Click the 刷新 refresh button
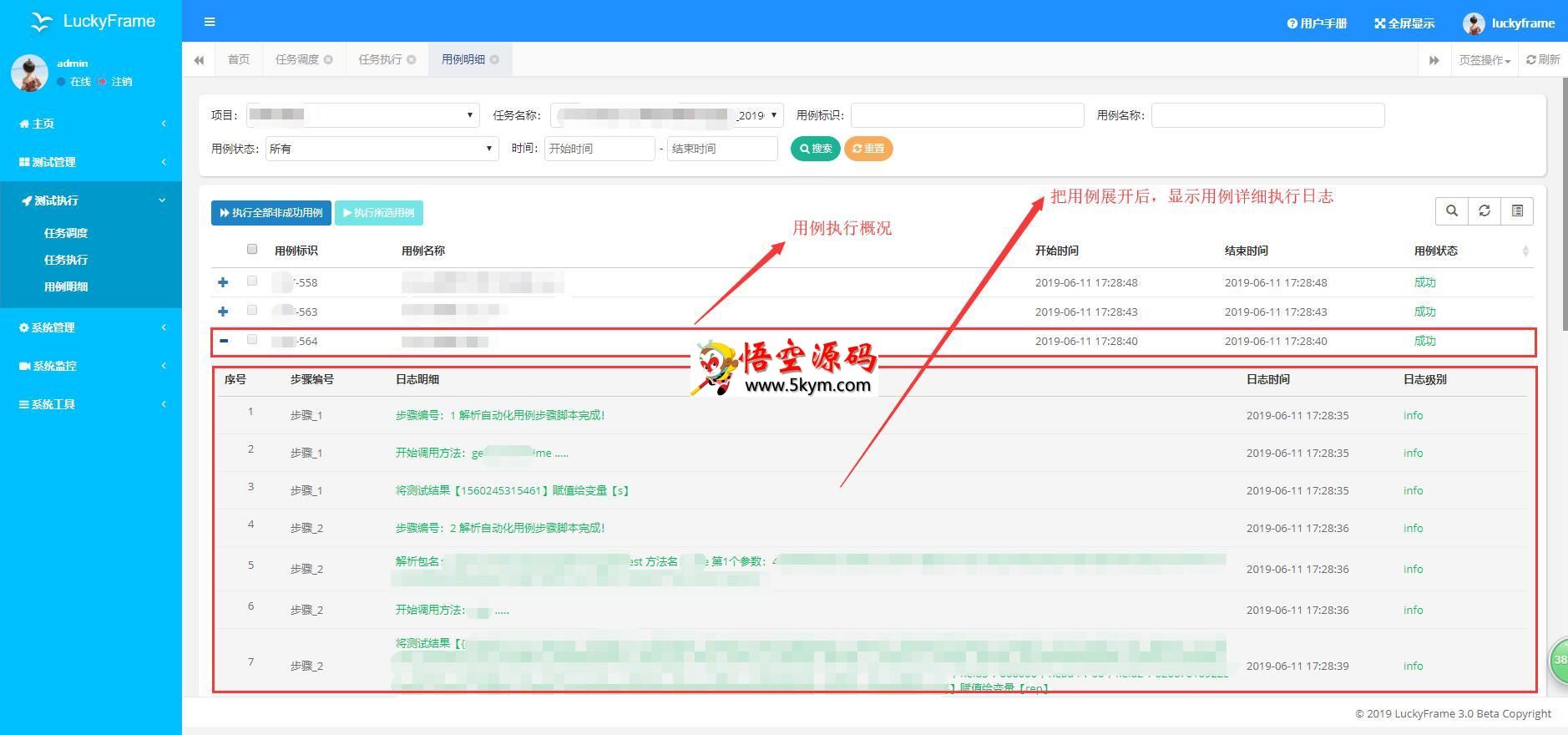 pyautogui.click(x=1543, y=59)
